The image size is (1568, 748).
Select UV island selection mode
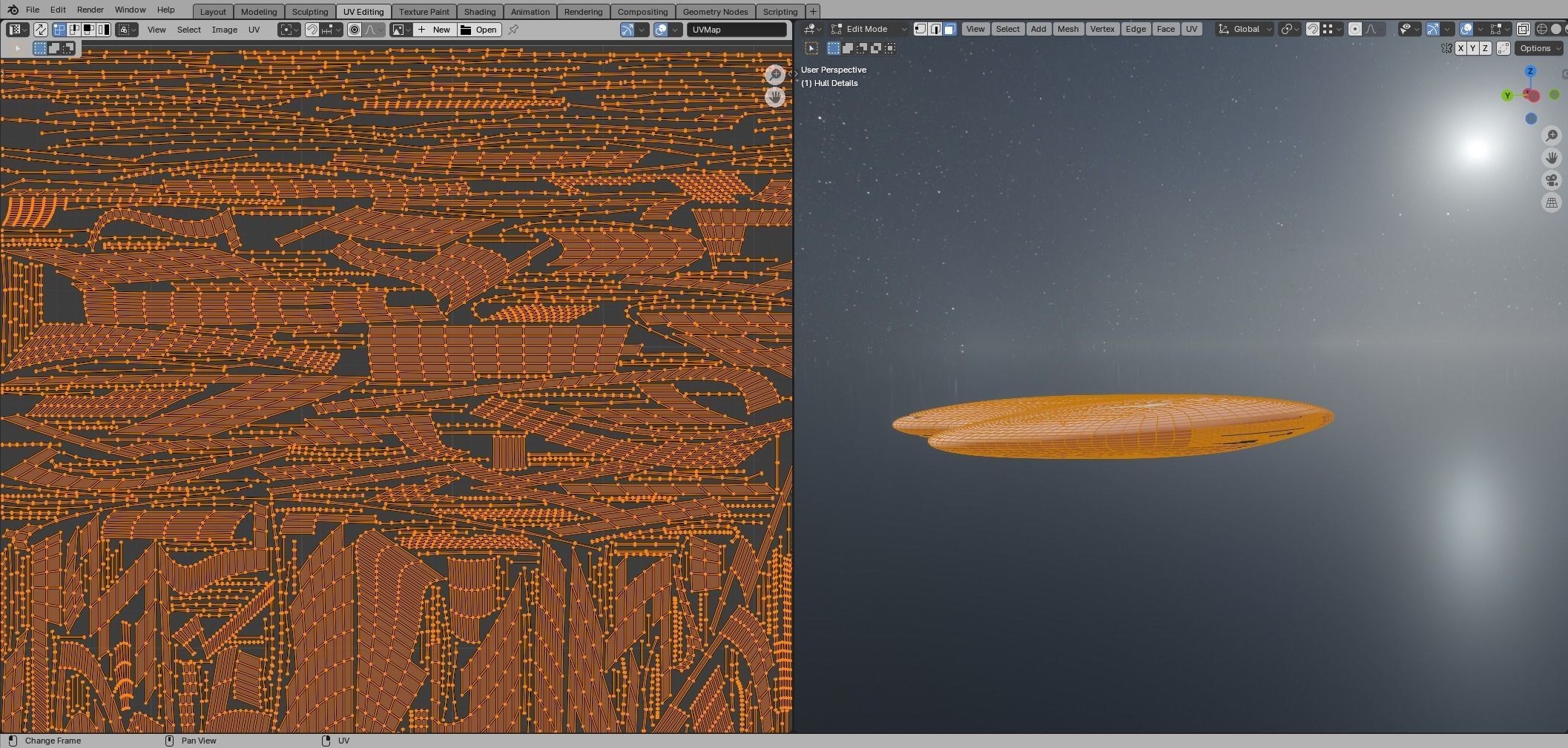104,30
